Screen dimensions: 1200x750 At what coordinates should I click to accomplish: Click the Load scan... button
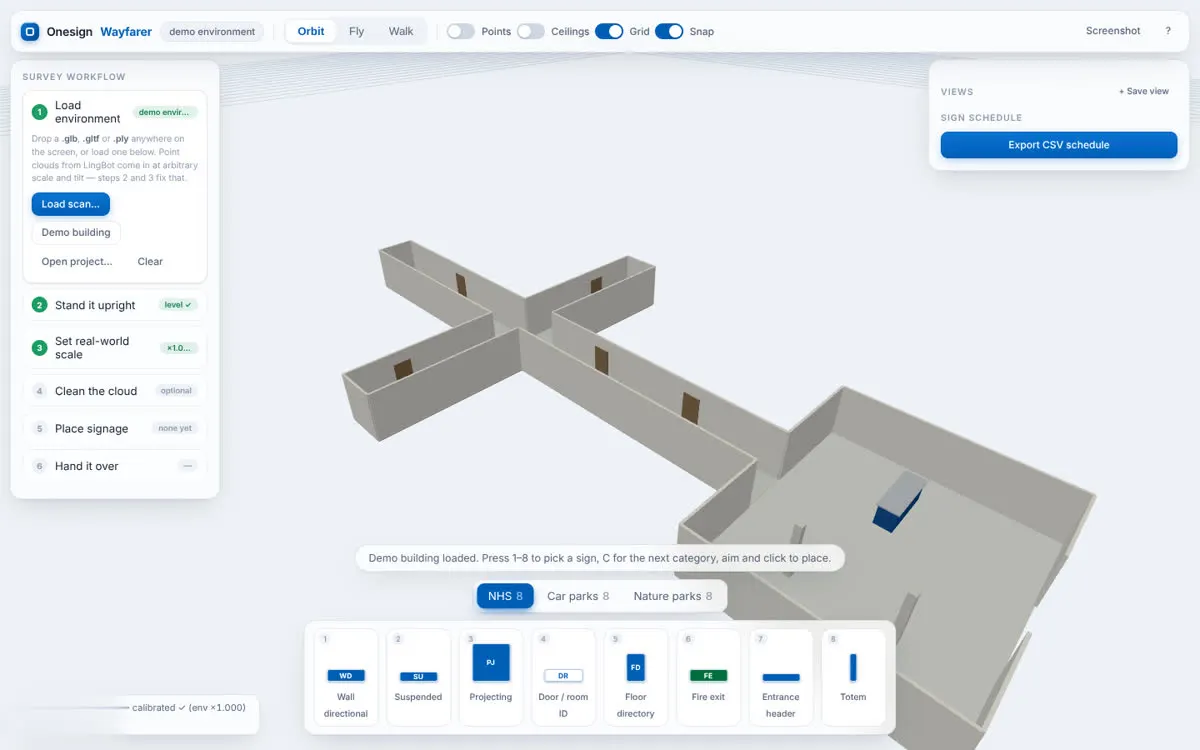71,204
